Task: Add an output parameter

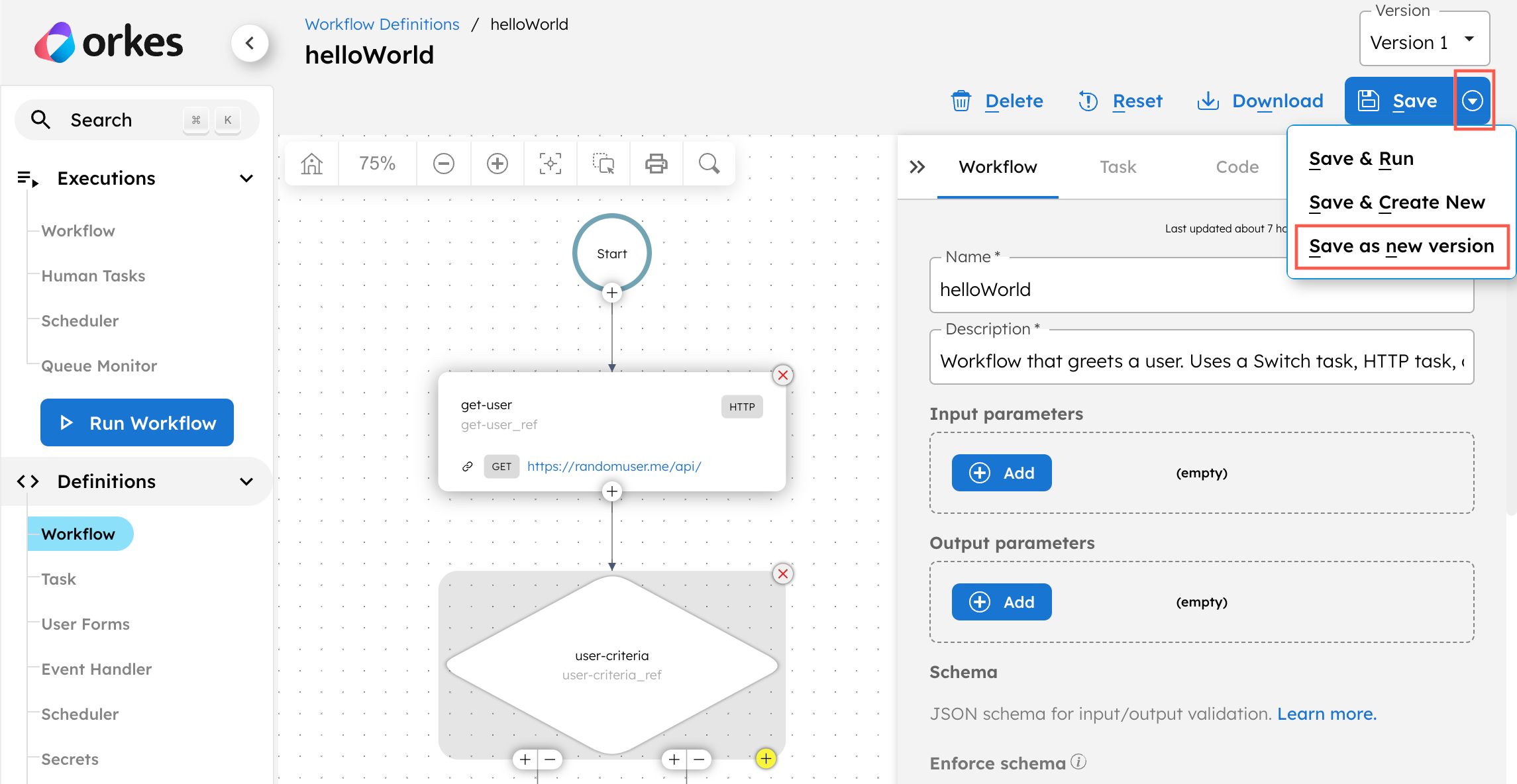Action: click(x=1002, y=602)
